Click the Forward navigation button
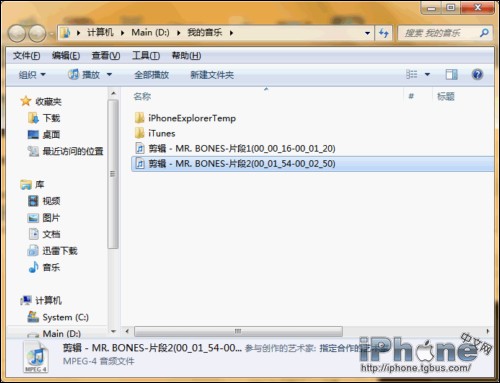 click(x=37, y=33)
